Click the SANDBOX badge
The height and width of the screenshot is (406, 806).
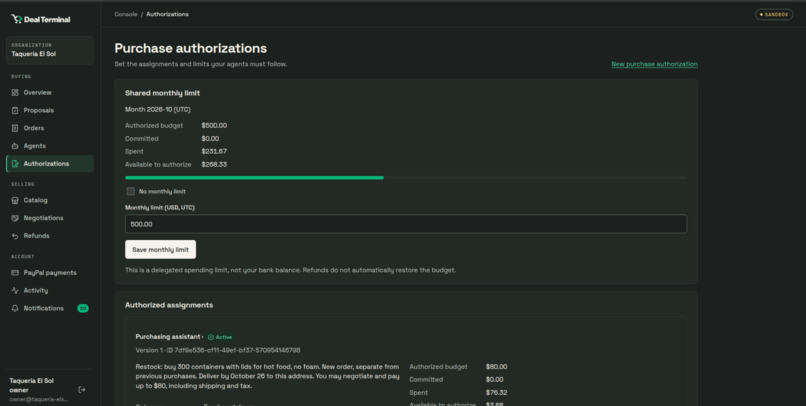pos(774,15)
